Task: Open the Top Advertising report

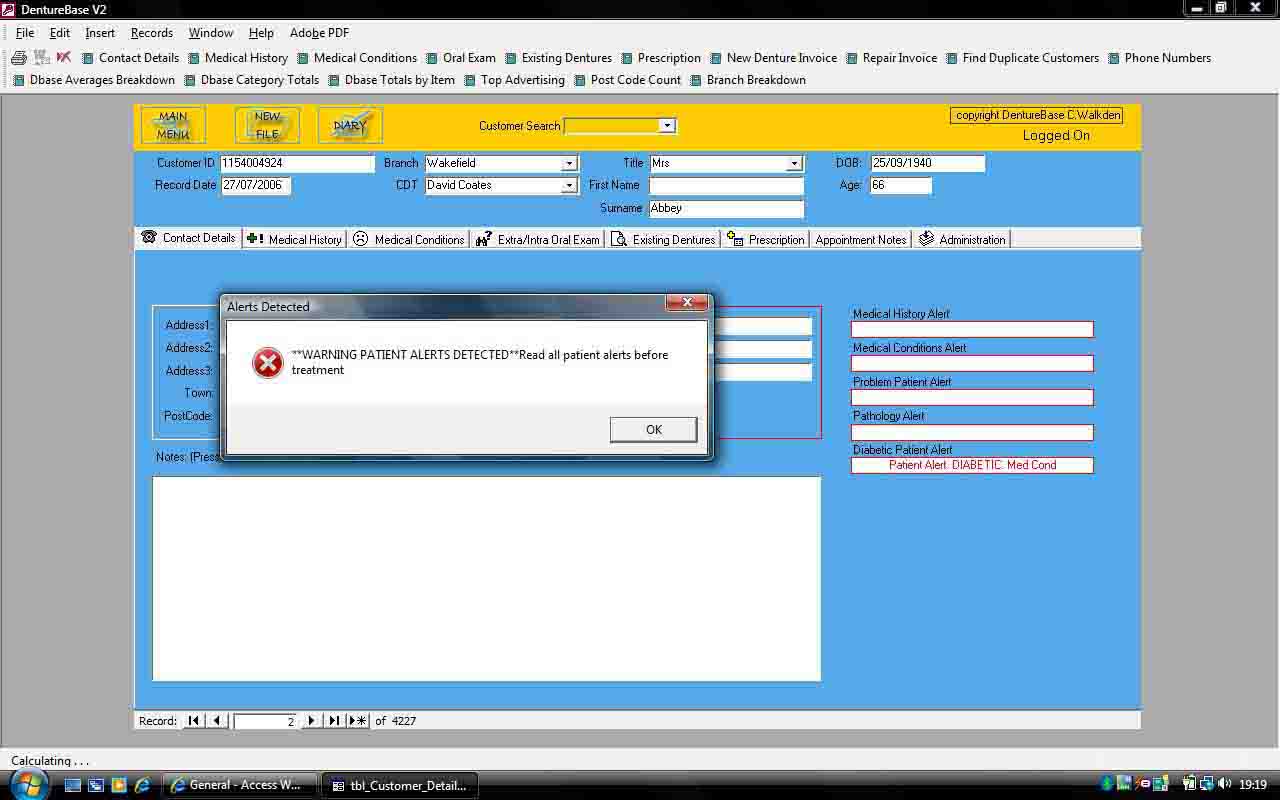Action: pos(515,80)
